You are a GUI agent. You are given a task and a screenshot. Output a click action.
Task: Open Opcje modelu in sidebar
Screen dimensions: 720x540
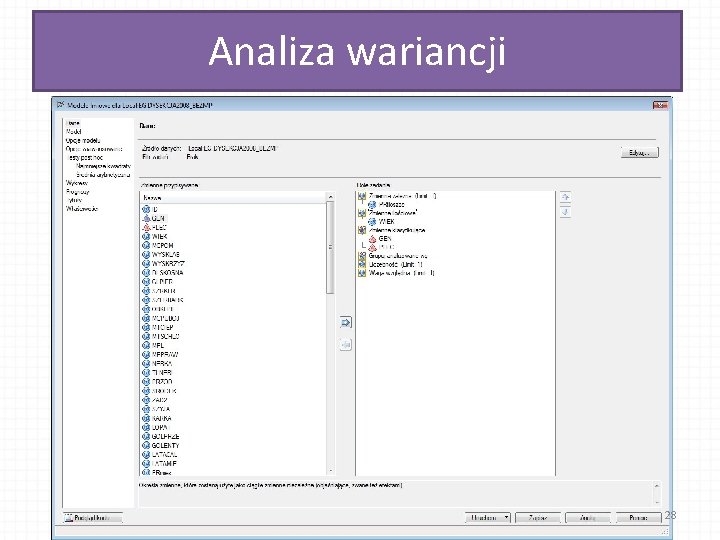coord(83,141)
